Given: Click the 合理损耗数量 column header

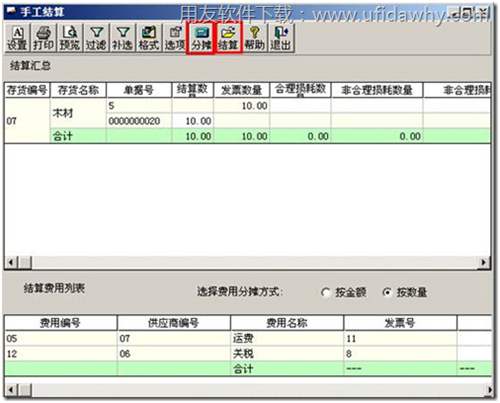Looking at the screenshot, I should tap(300, 90).
